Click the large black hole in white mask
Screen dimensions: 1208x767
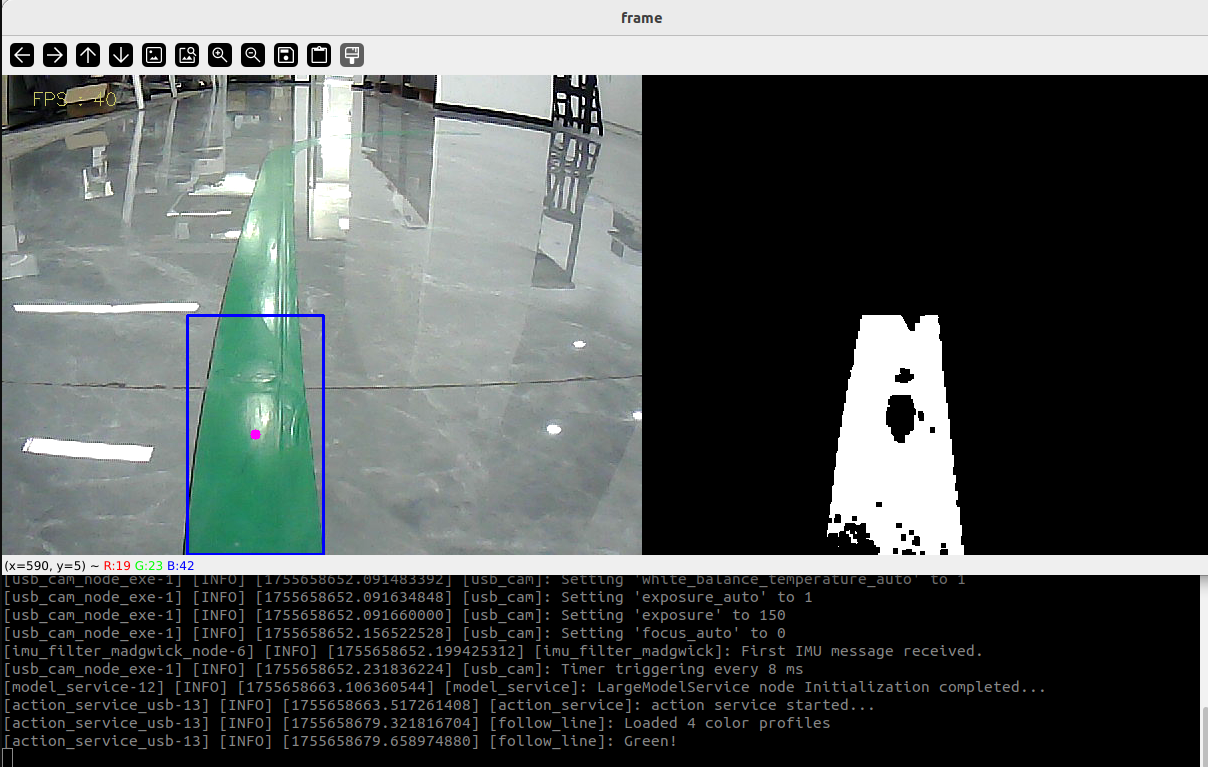(x=900, y=416)
